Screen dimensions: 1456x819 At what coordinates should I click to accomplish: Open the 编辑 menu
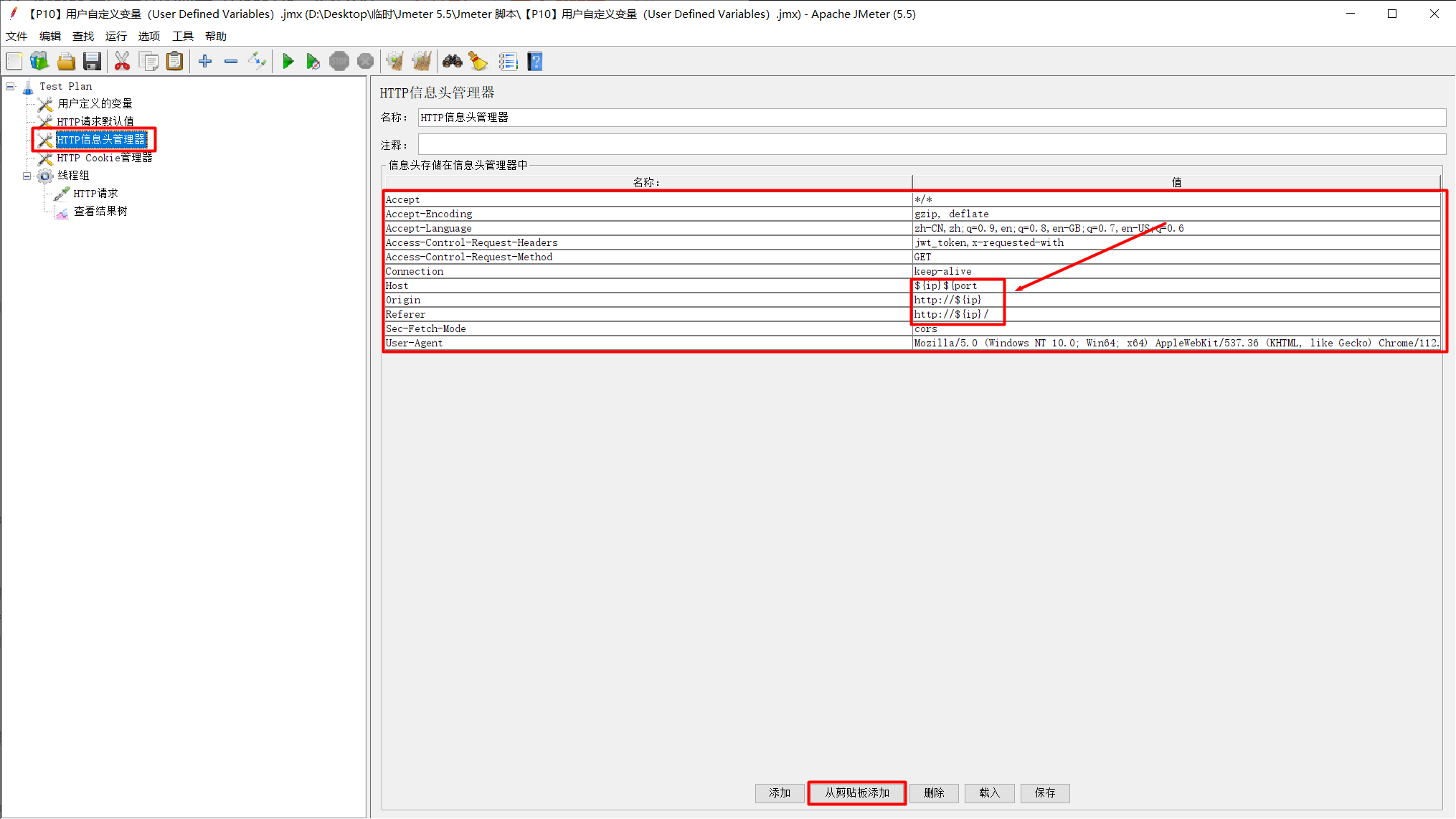(50, 36)
